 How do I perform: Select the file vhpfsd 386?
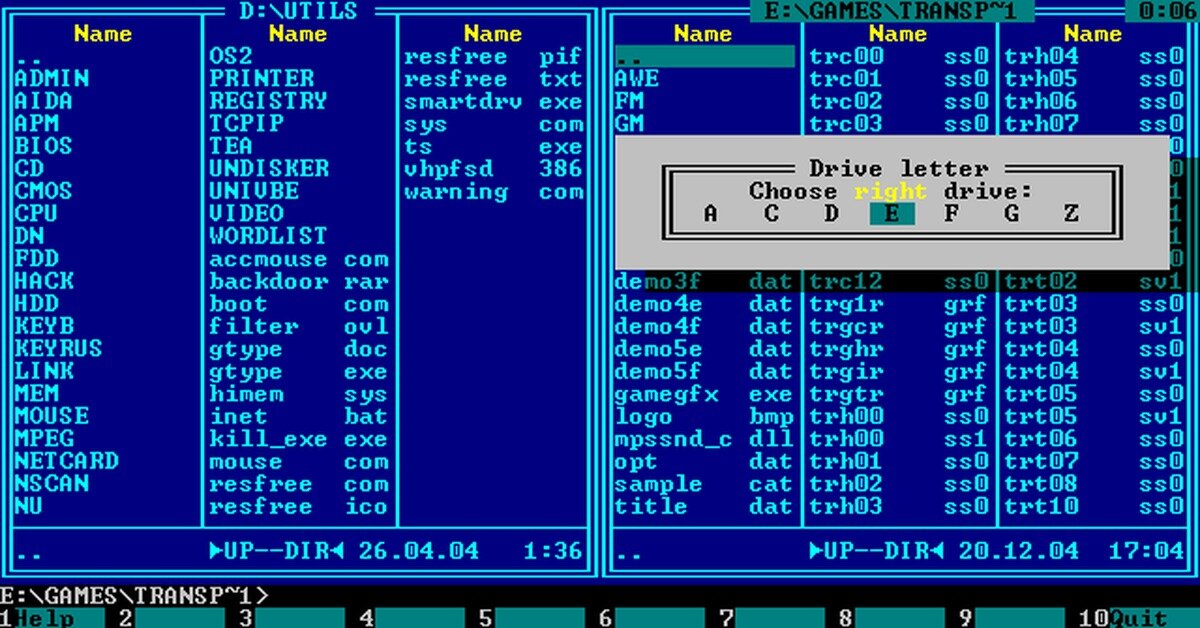tap(493, 168)
